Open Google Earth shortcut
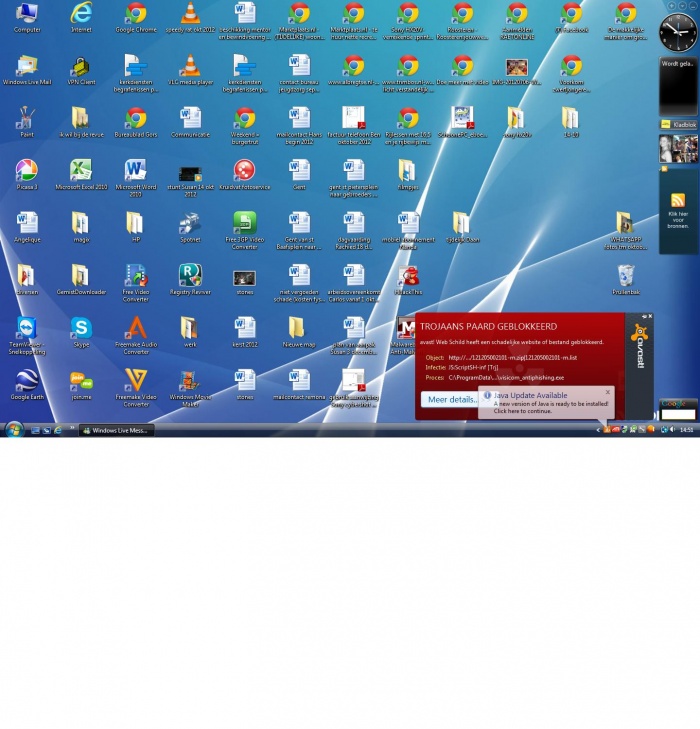This screenshot has height=729, width=700. pos(27,385)
